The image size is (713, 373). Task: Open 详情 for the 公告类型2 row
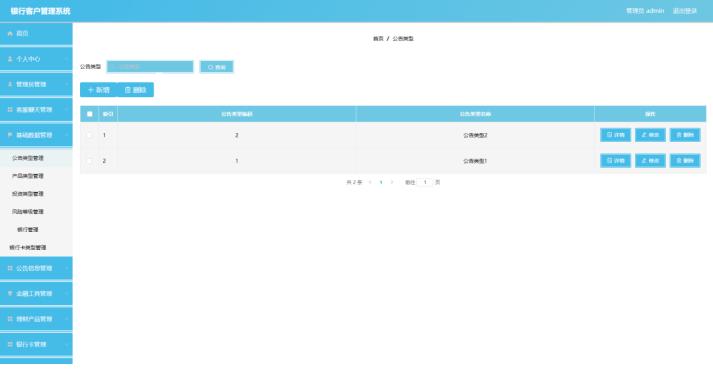tap(616, 135)
